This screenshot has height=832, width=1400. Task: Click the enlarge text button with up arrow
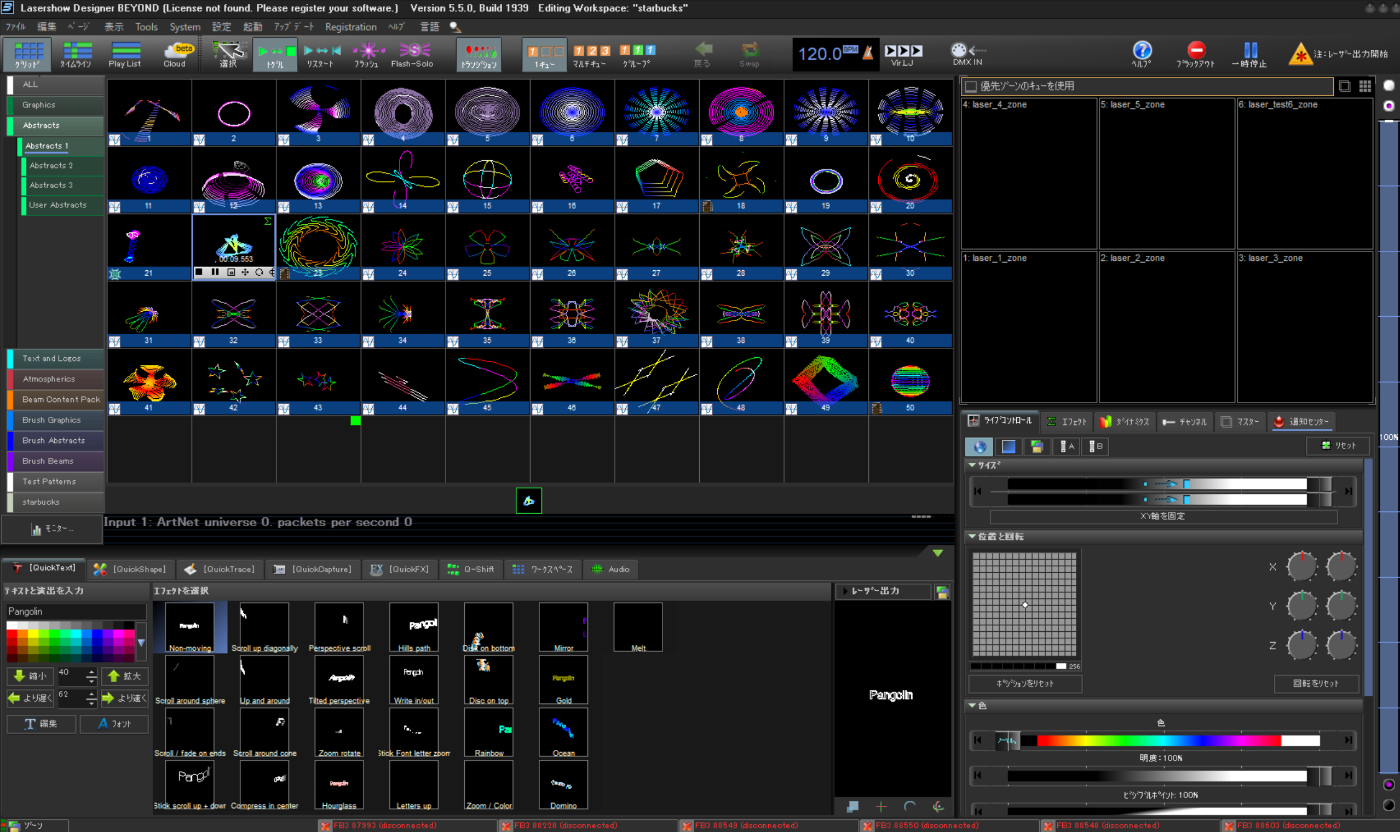pyautogui.click(x=125, y=677)
